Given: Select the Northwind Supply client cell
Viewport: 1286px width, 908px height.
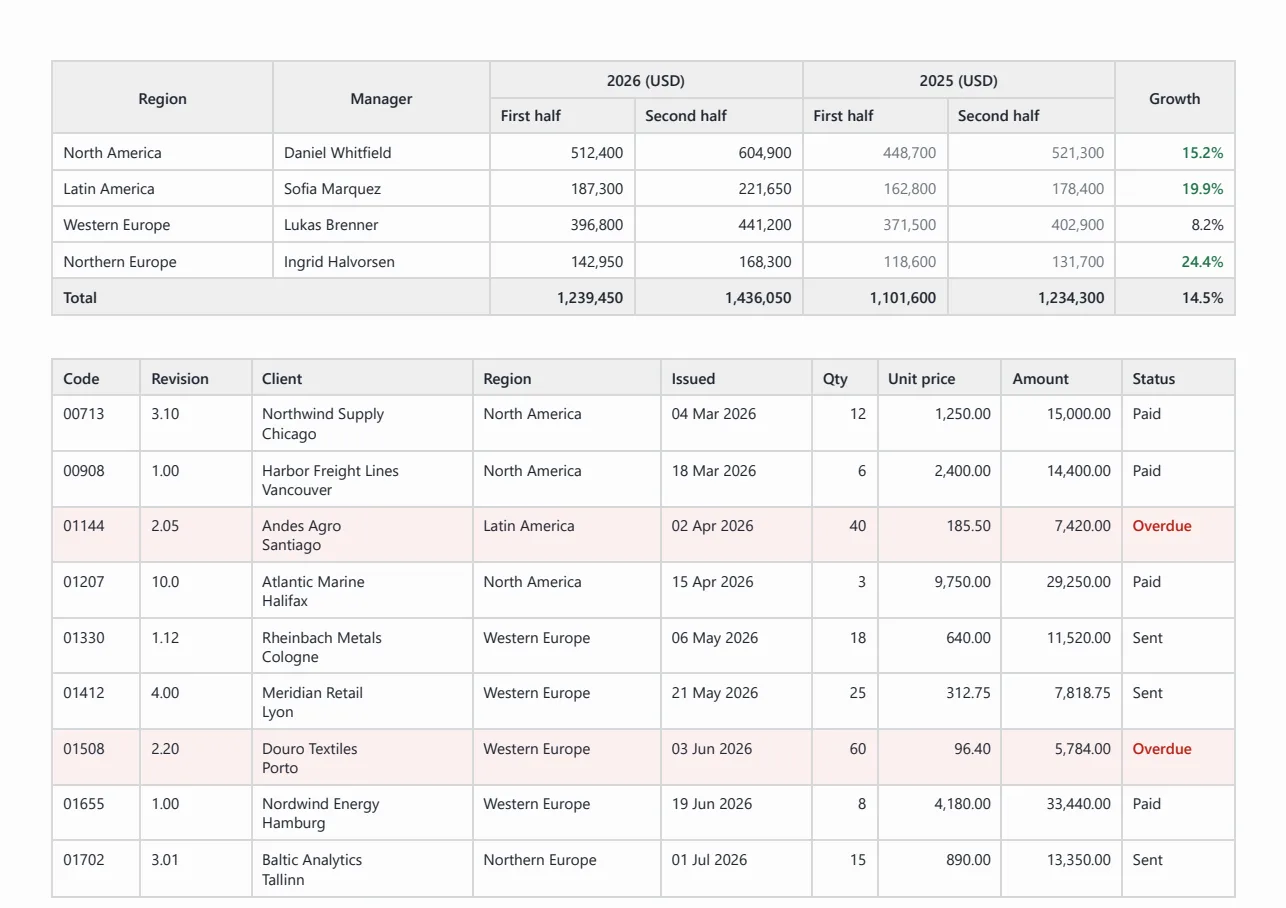Looking at the screenshot, I should click(x=362, y=424).
